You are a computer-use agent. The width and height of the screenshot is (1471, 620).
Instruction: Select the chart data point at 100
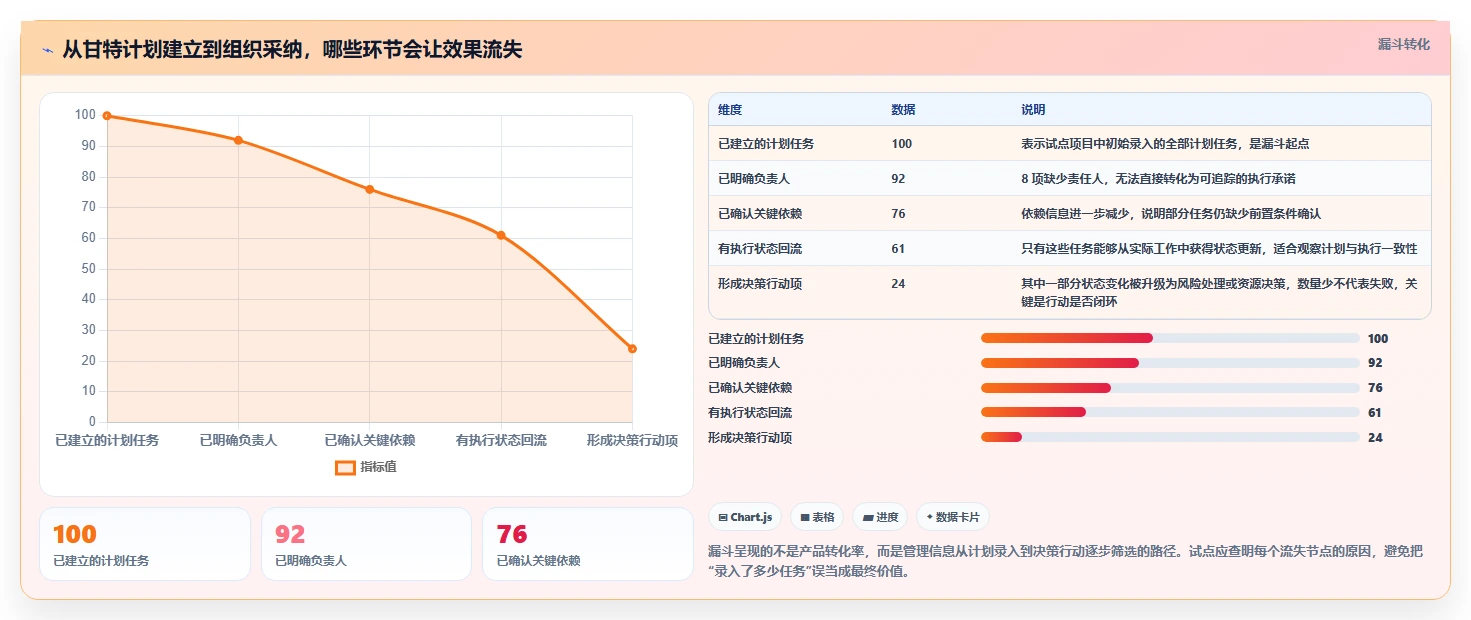pos(107,116)
